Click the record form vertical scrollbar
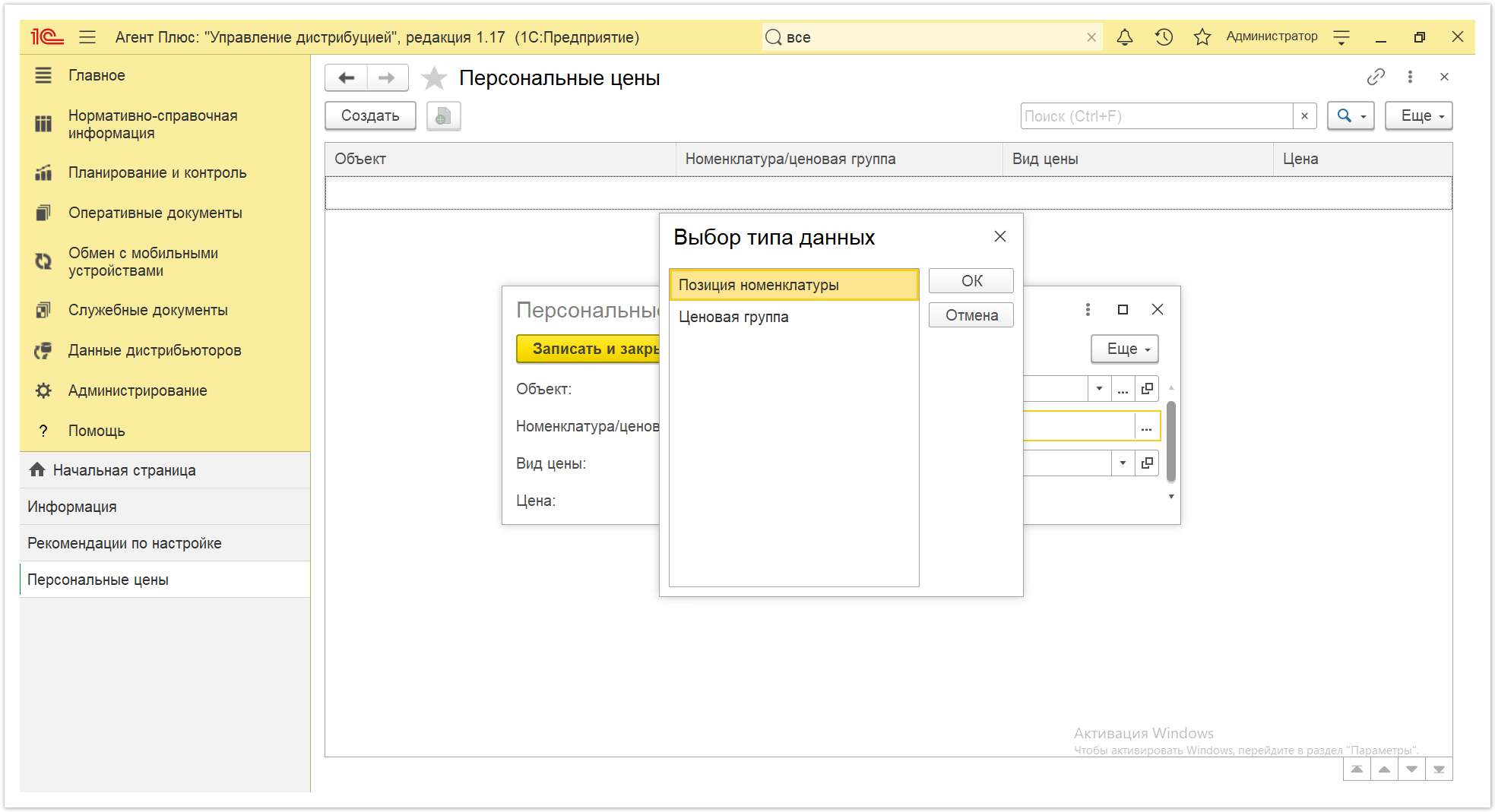 click(x=1171, y=442)
